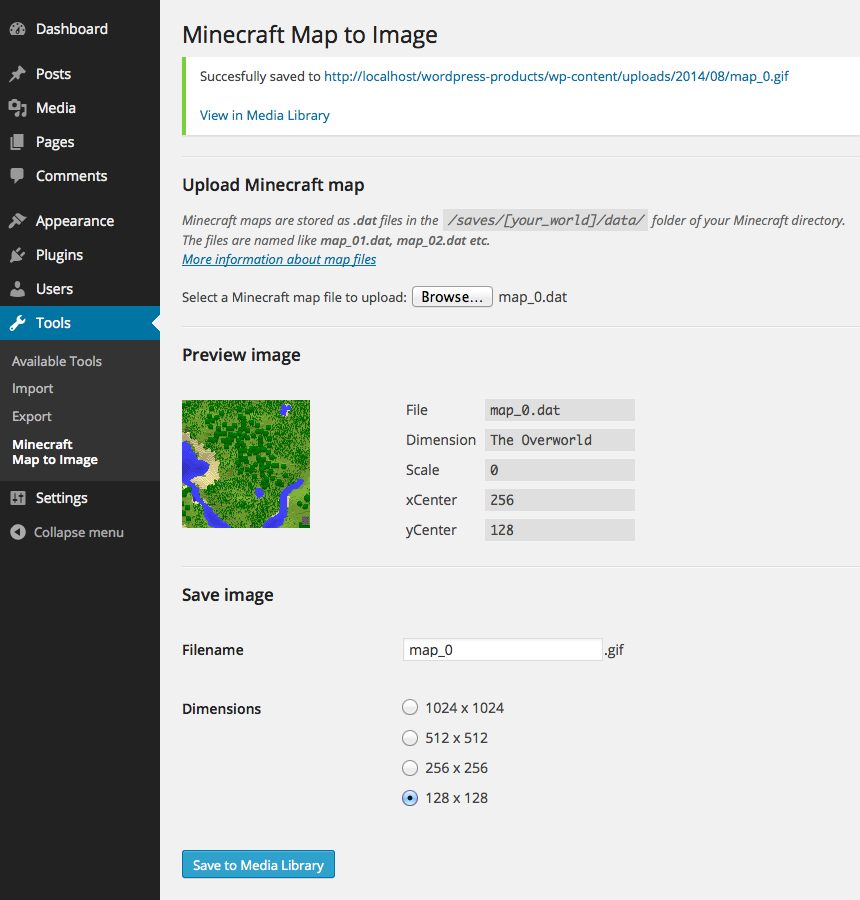
Task: Click the Save image heading
Action: click(228, 595)
